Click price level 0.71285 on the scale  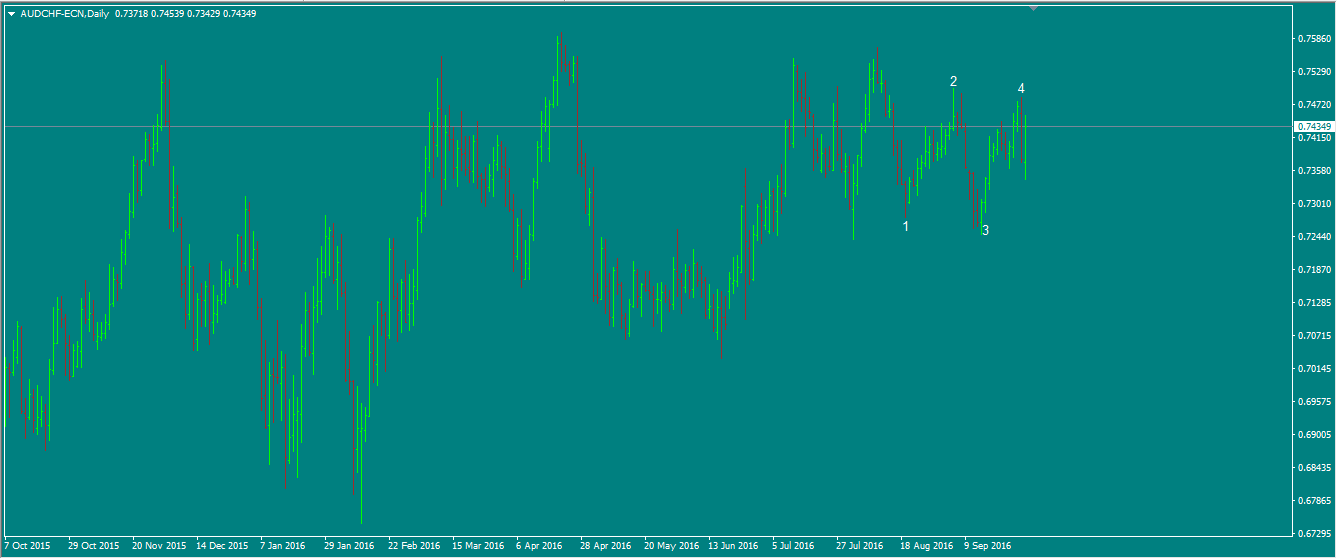1313,303
